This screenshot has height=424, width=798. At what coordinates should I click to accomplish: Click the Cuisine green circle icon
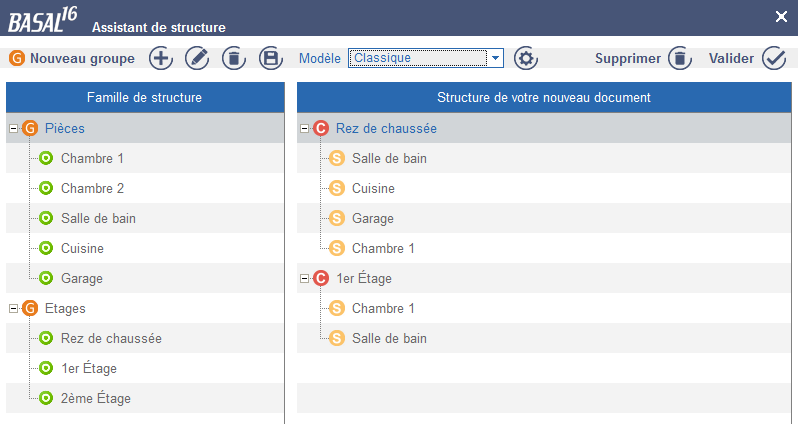coord(45,248)
